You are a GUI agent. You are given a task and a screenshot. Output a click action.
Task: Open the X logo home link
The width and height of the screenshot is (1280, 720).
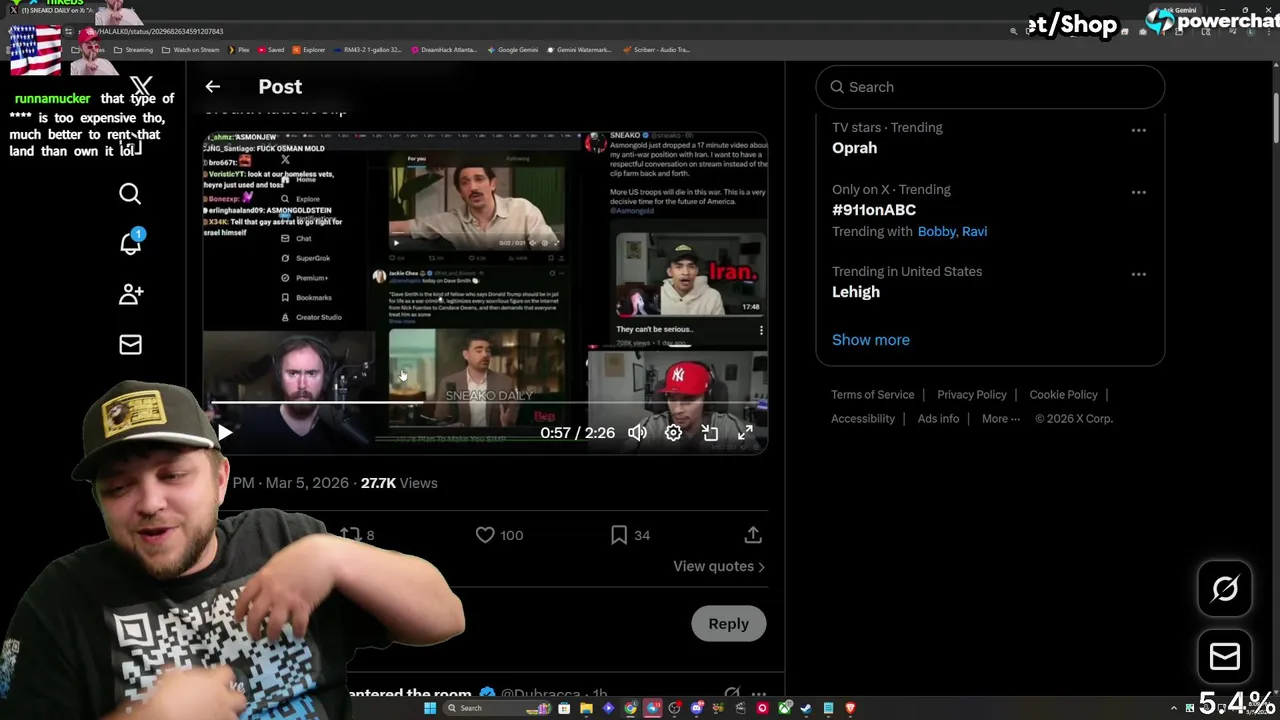point(141,87)
